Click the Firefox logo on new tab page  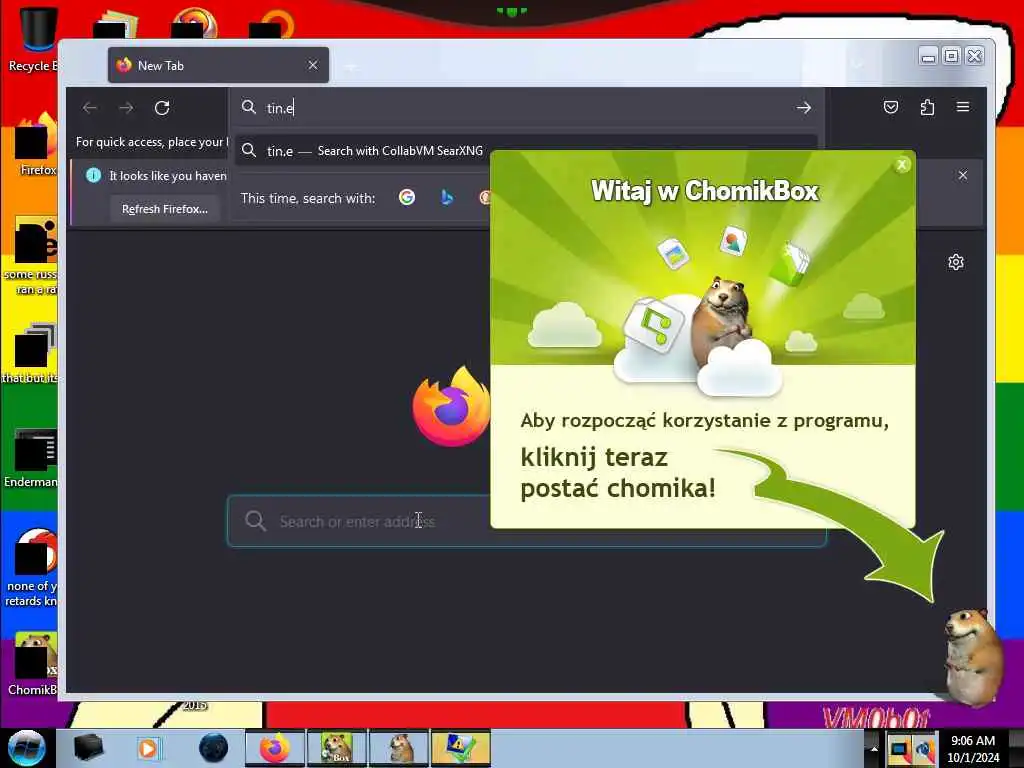pos(451,406)
